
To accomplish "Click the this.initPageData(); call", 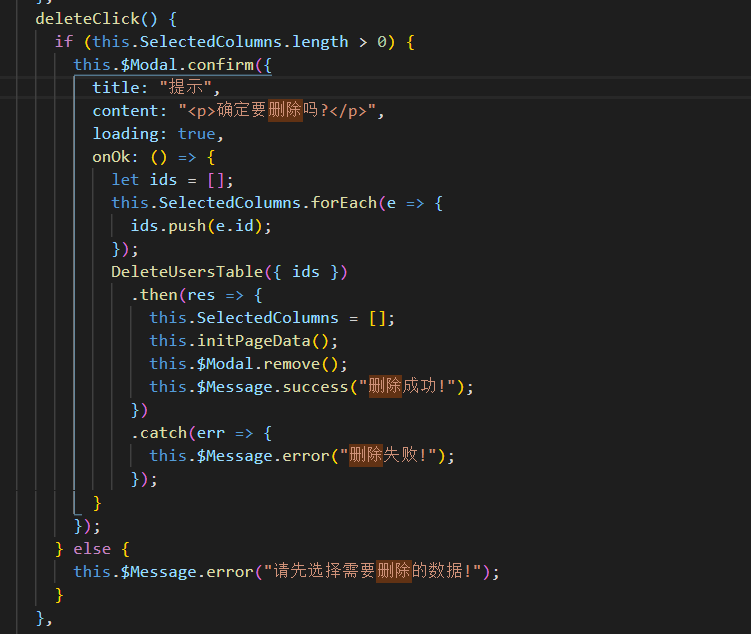I will [x=244, y=341].
